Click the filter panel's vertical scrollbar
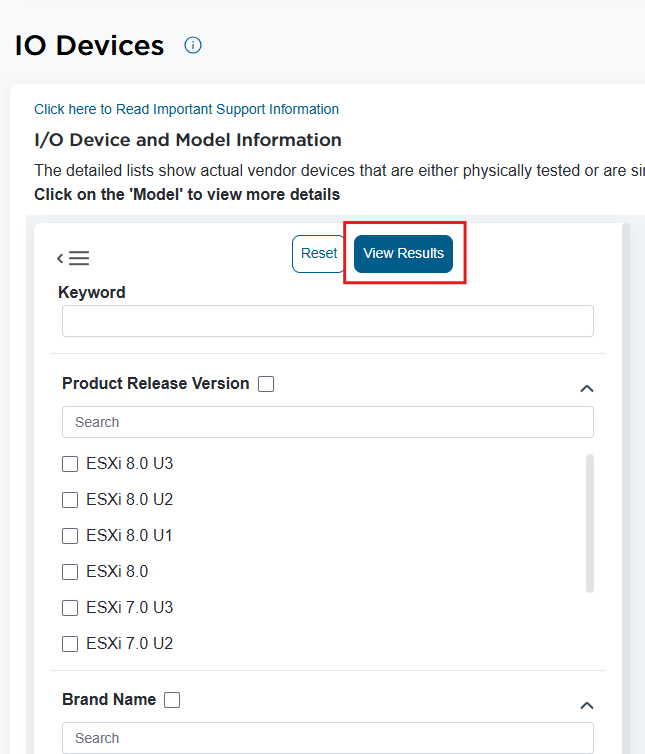 tap(626, 480)
